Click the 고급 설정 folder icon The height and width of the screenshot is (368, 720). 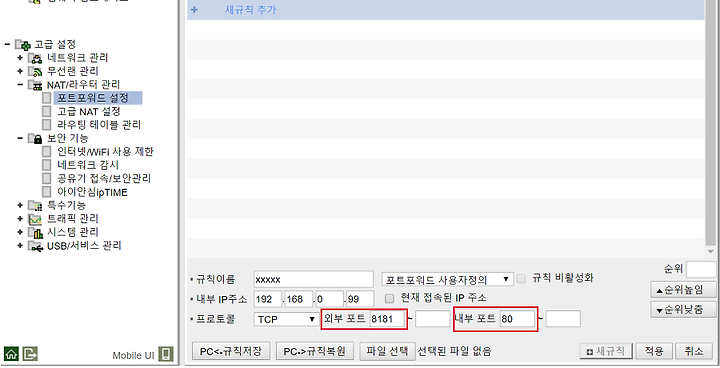pyautogui.click(x=23, y=45)
